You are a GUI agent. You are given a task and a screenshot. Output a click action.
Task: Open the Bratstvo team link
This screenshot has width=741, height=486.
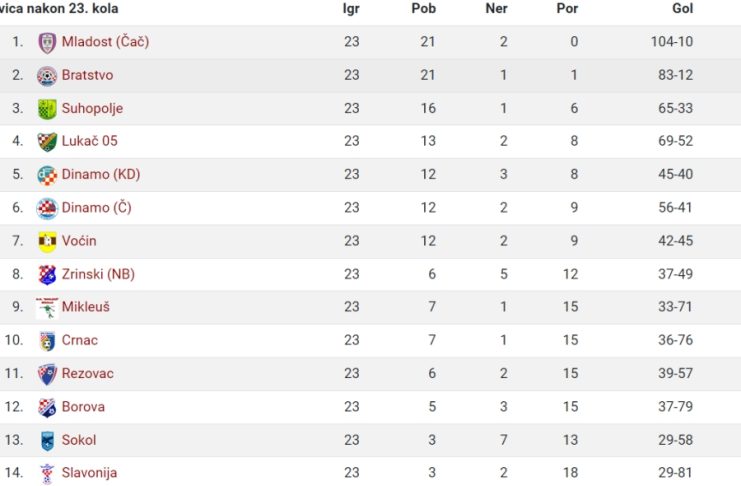tap(87, 75)
